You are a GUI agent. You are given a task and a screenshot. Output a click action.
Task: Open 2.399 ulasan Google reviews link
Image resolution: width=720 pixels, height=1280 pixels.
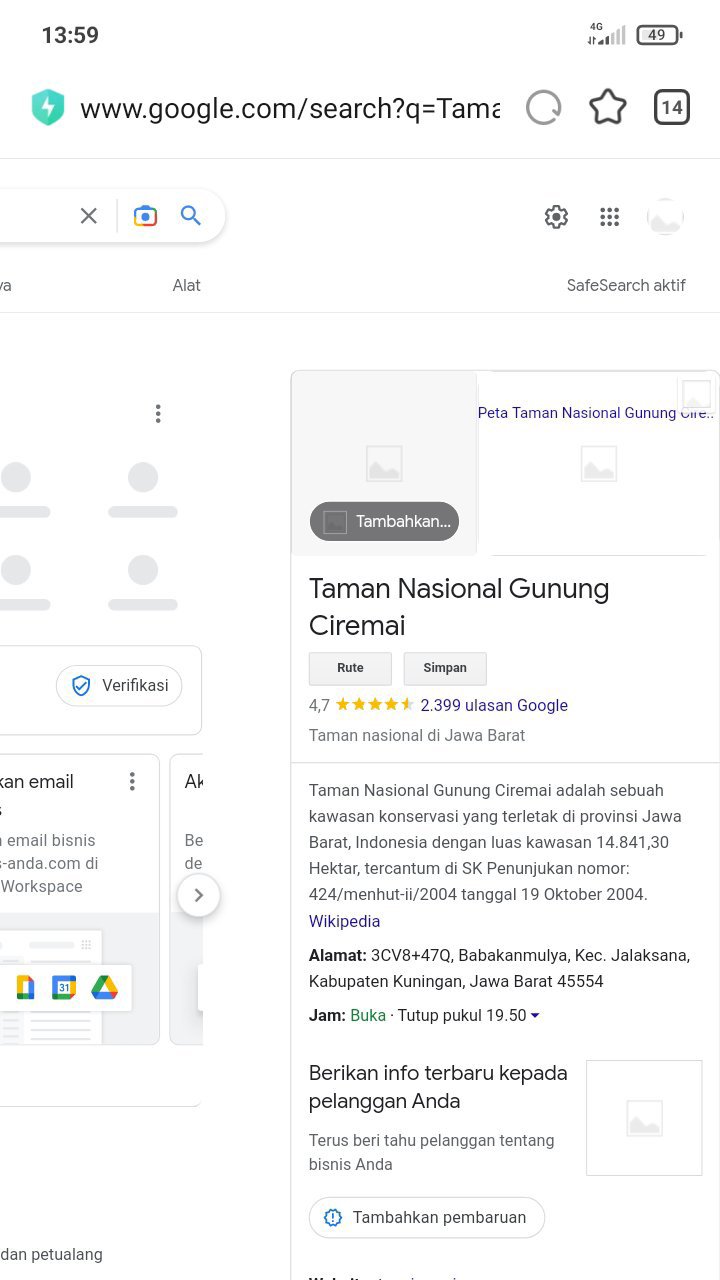(x=494, y=705)
